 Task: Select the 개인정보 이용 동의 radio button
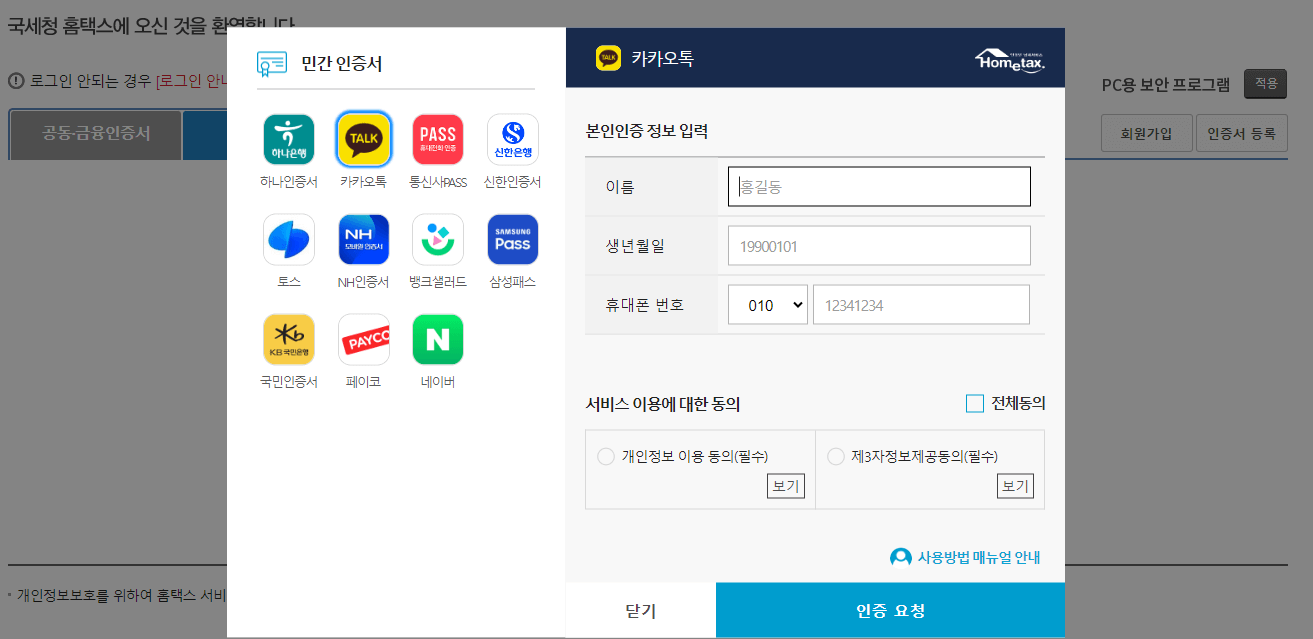[605, 455]
